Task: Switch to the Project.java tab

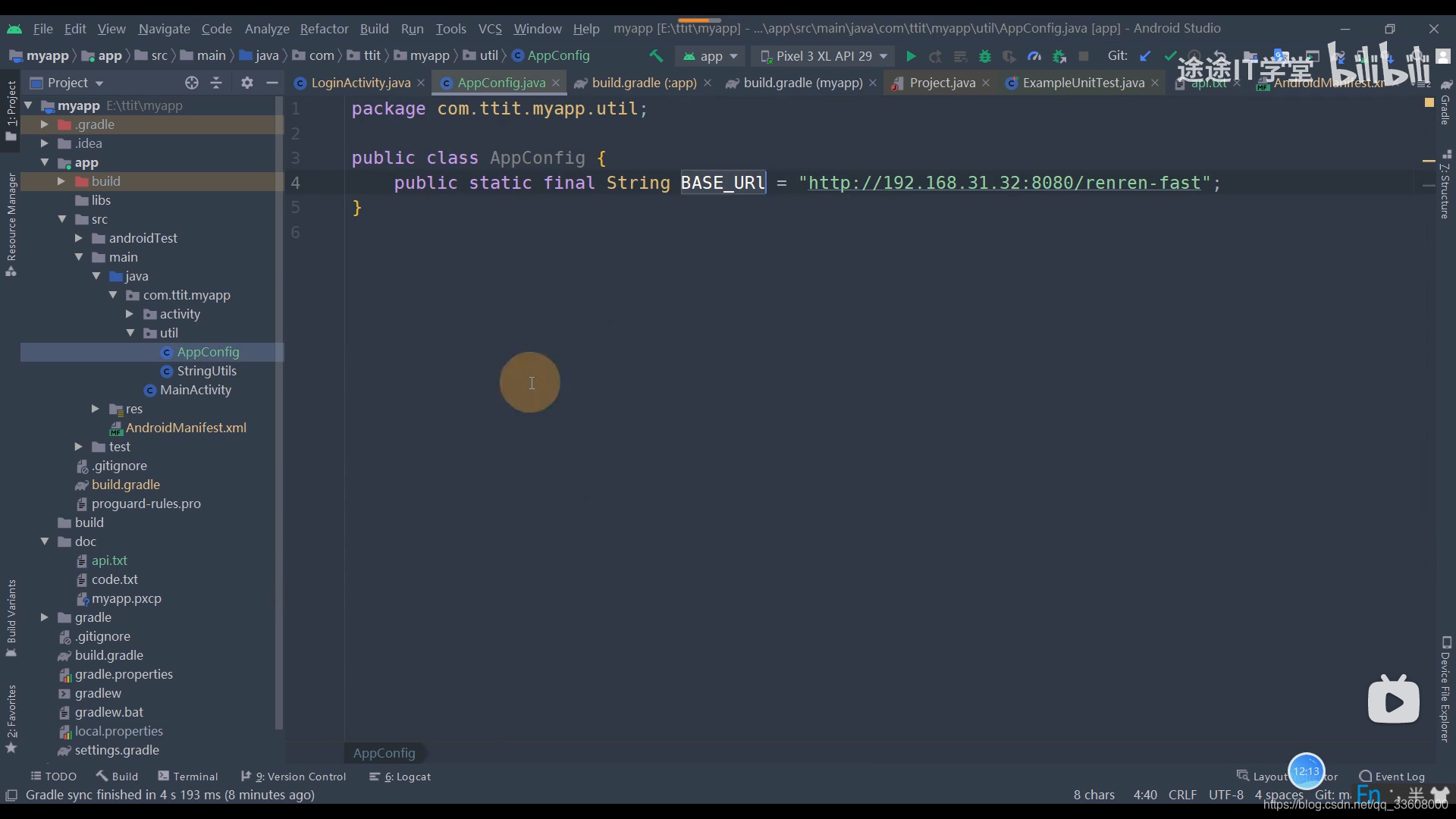Action: (942, 83)
